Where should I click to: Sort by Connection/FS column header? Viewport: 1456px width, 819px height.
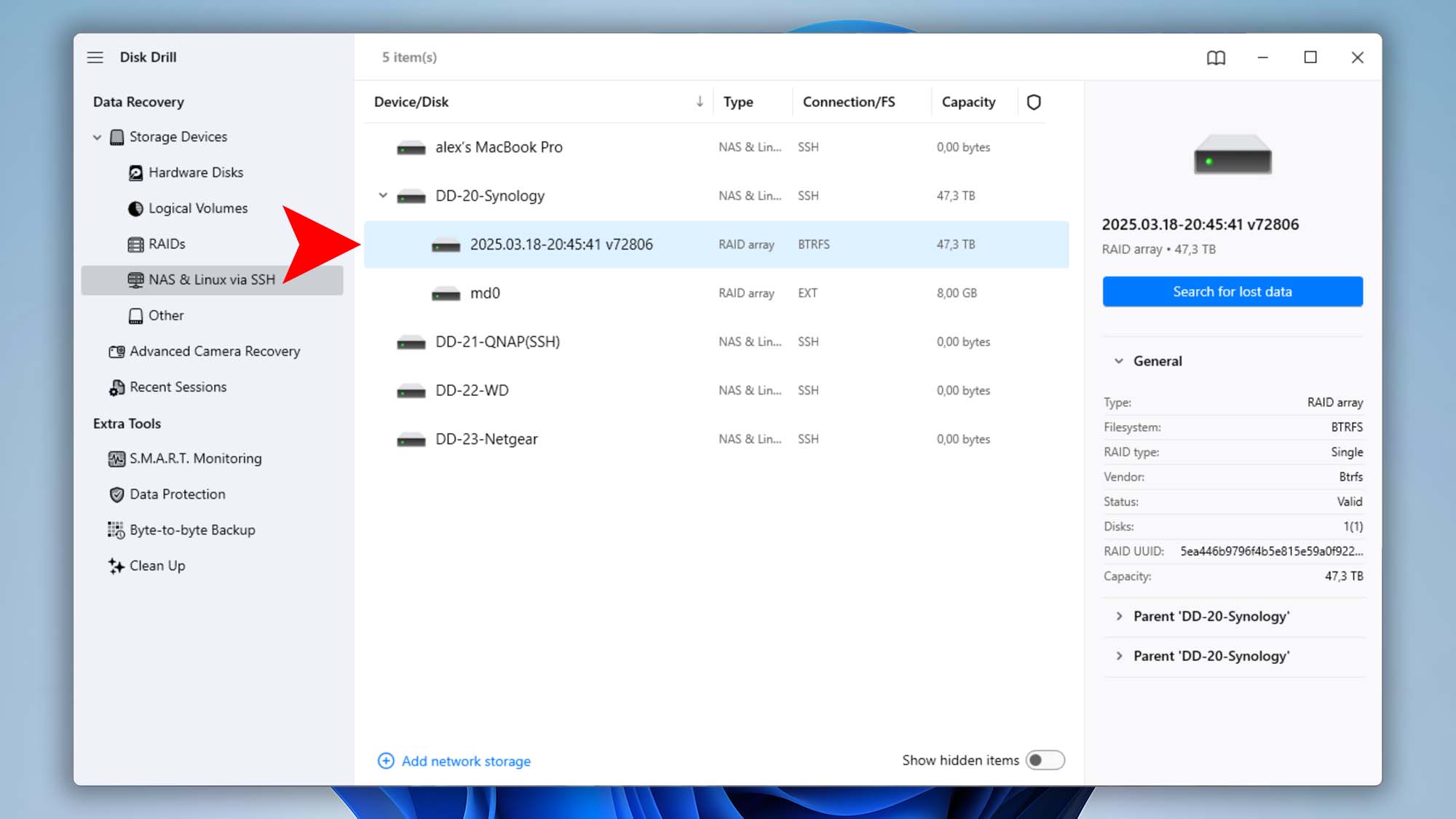point(849,102)
